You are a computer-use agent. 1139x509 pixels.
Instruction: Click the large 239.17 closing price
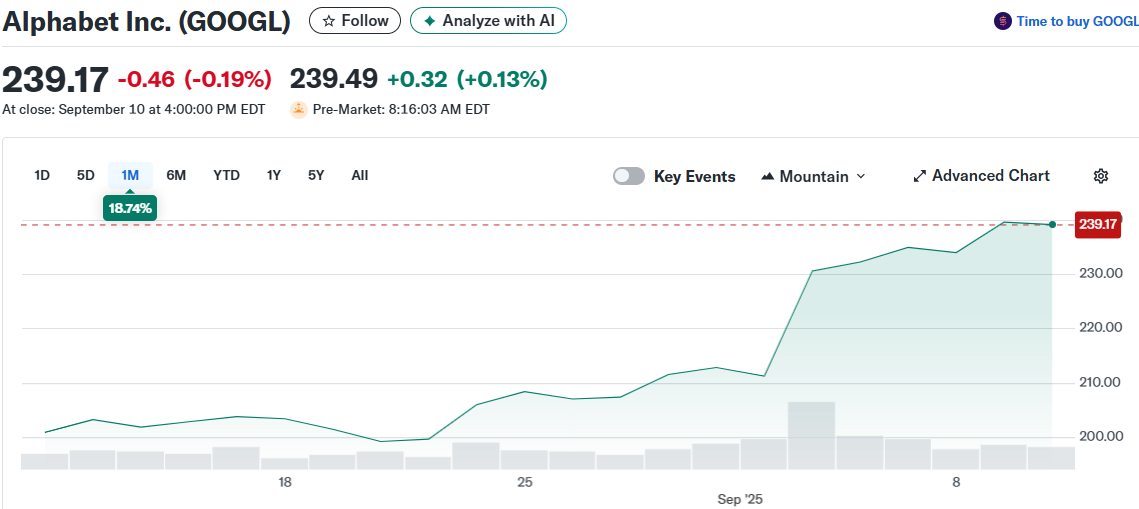pyautogui.click(x=55, y=79)
